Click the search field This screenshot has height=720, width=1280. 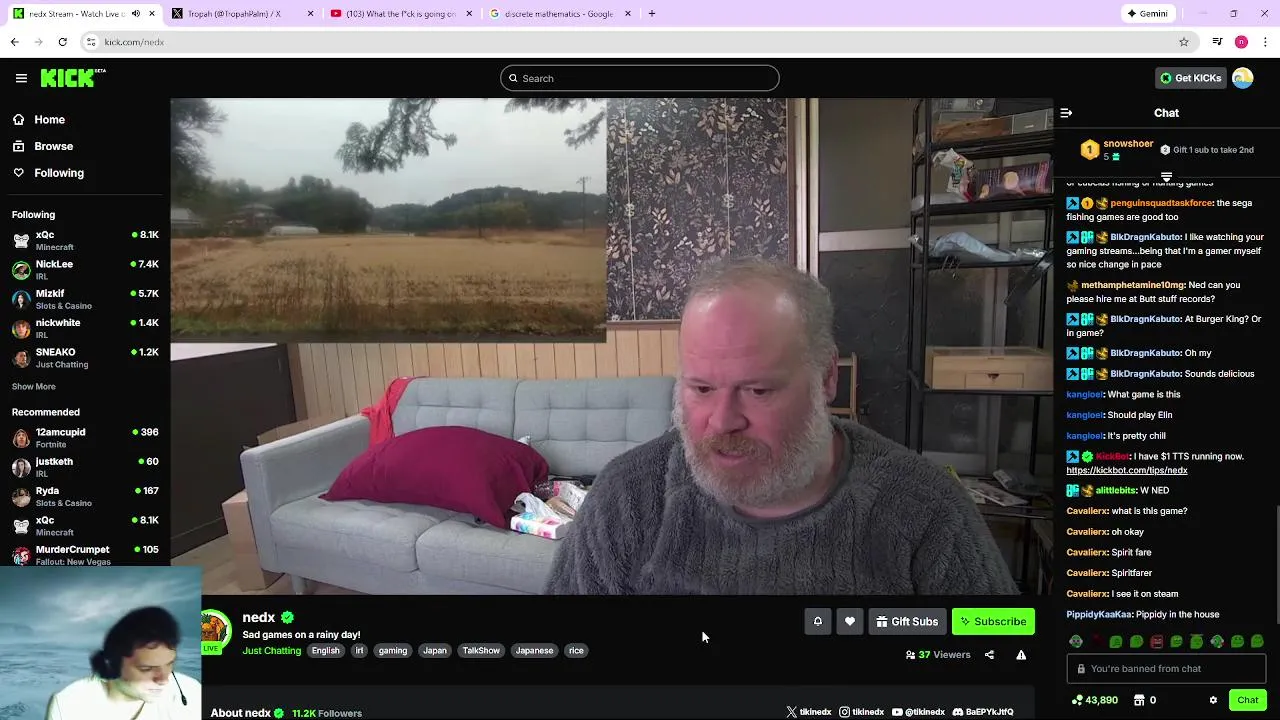[x=640, y=78]
